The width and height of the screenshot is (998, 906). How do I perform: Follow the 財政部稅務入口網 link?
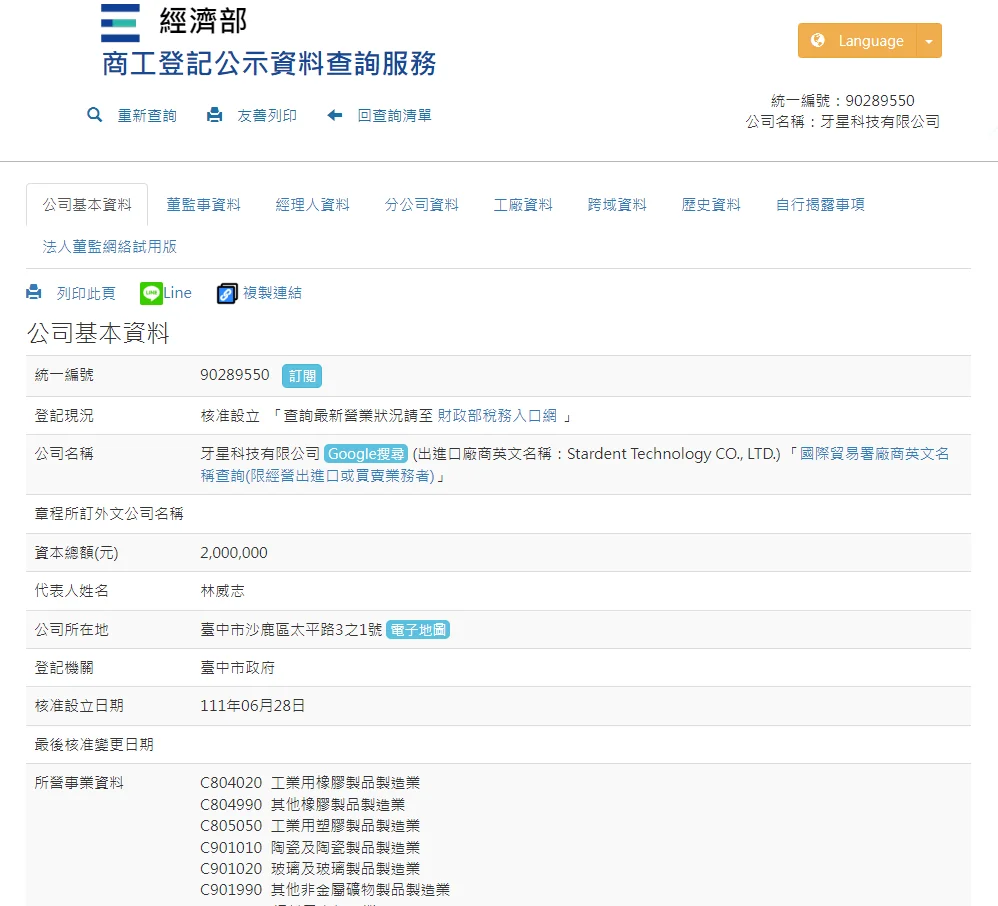[x=497, y=416]
